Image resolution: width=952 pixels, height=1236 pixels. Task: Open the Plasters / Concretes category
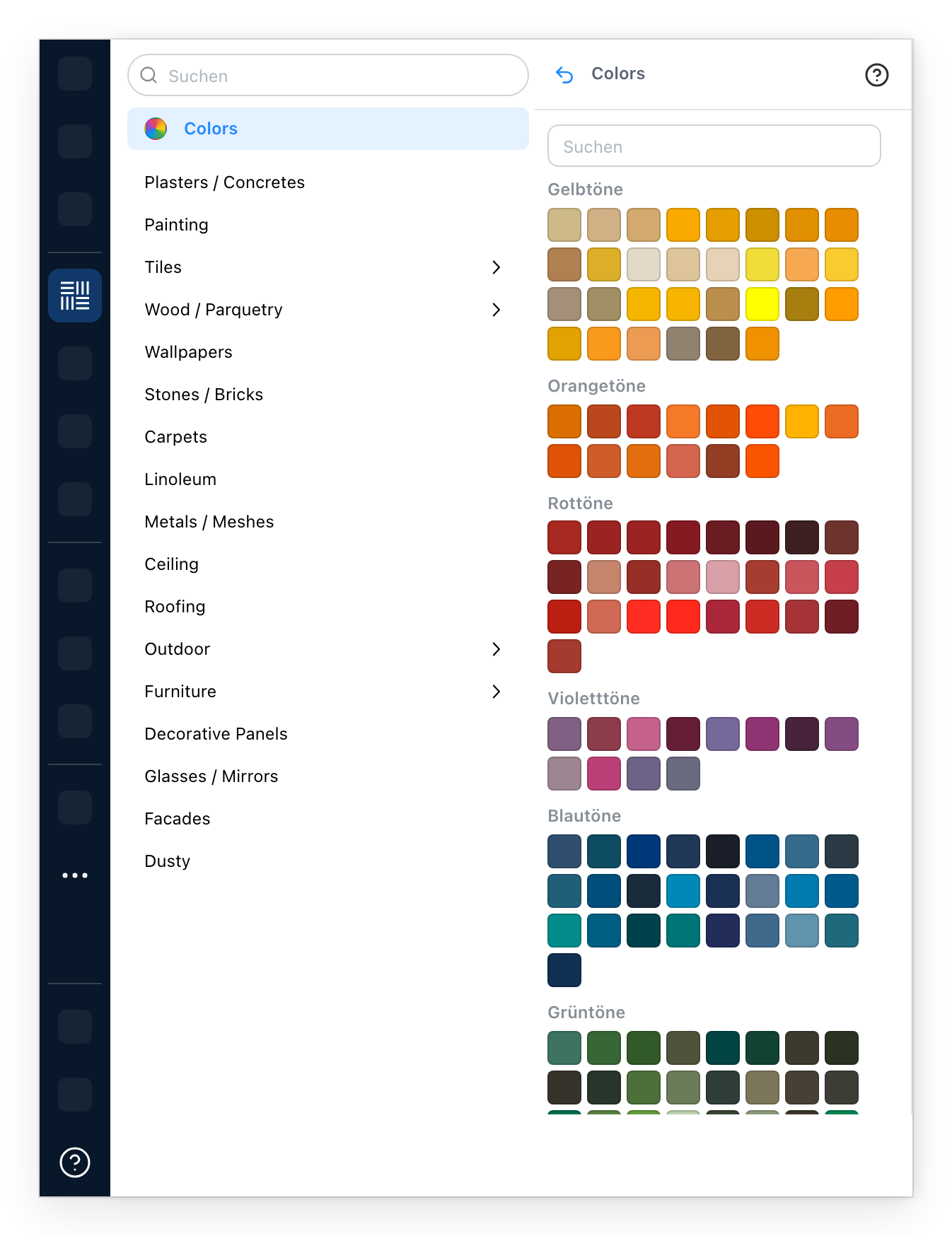[x=224, y=182]
